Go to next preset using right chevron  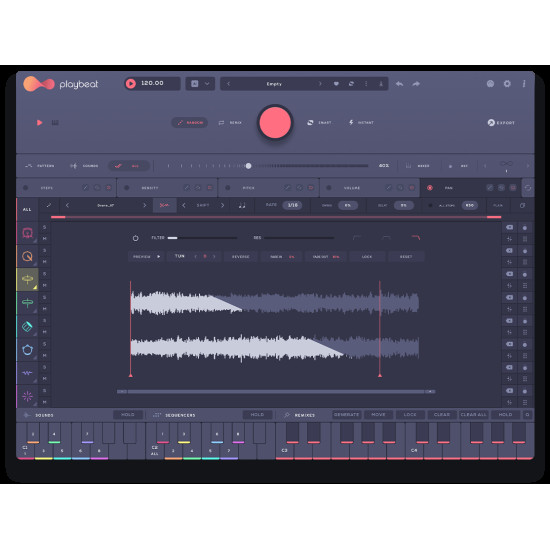320,84
